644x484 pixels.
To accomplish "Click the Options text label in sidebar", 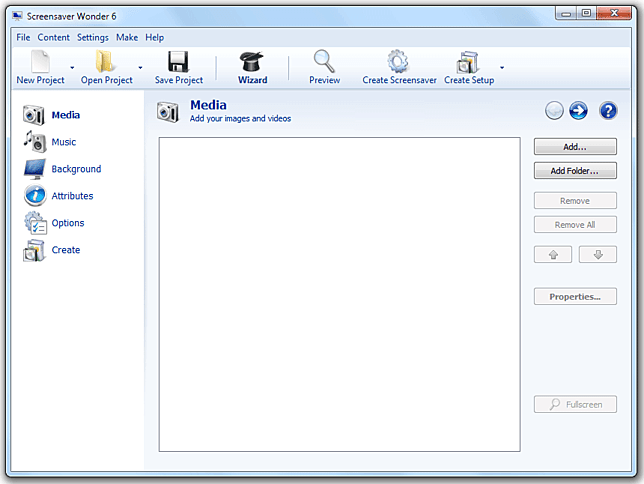I will click(68, 223).
